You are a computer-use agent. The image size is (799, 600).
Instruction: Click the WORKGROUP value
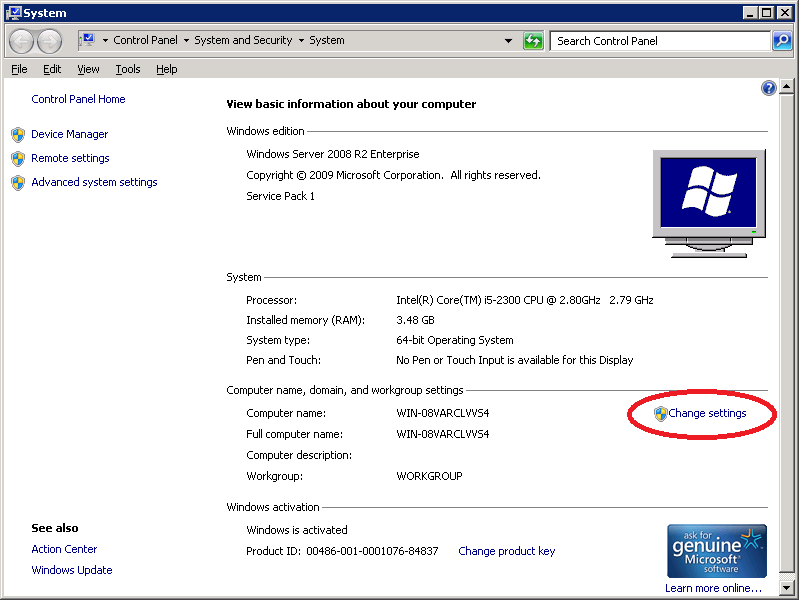click(x=429, y=476)
